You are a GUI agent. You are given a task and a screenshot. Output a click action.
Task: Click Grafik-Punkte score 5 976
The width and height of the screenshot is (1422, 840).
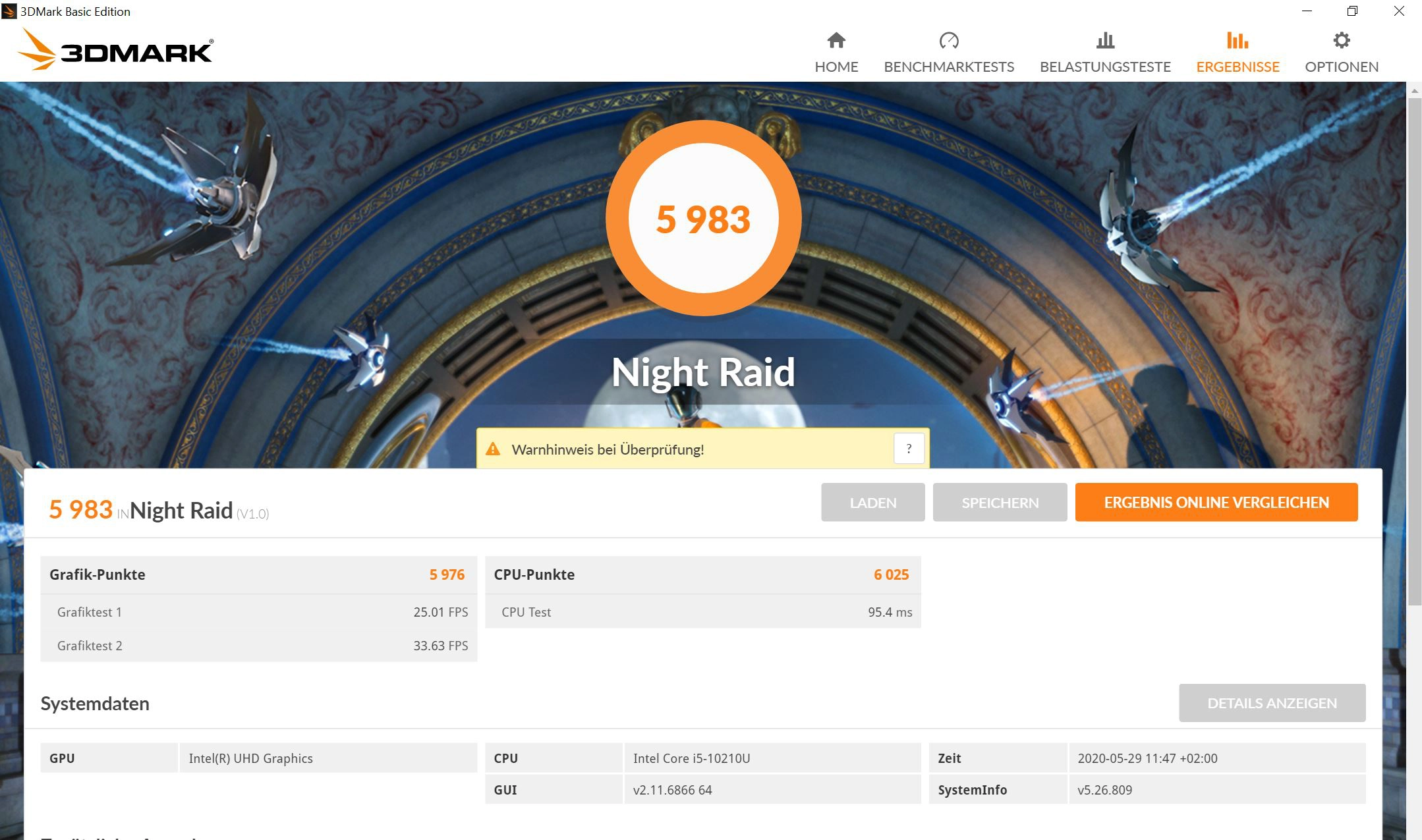tap(447, 574)
